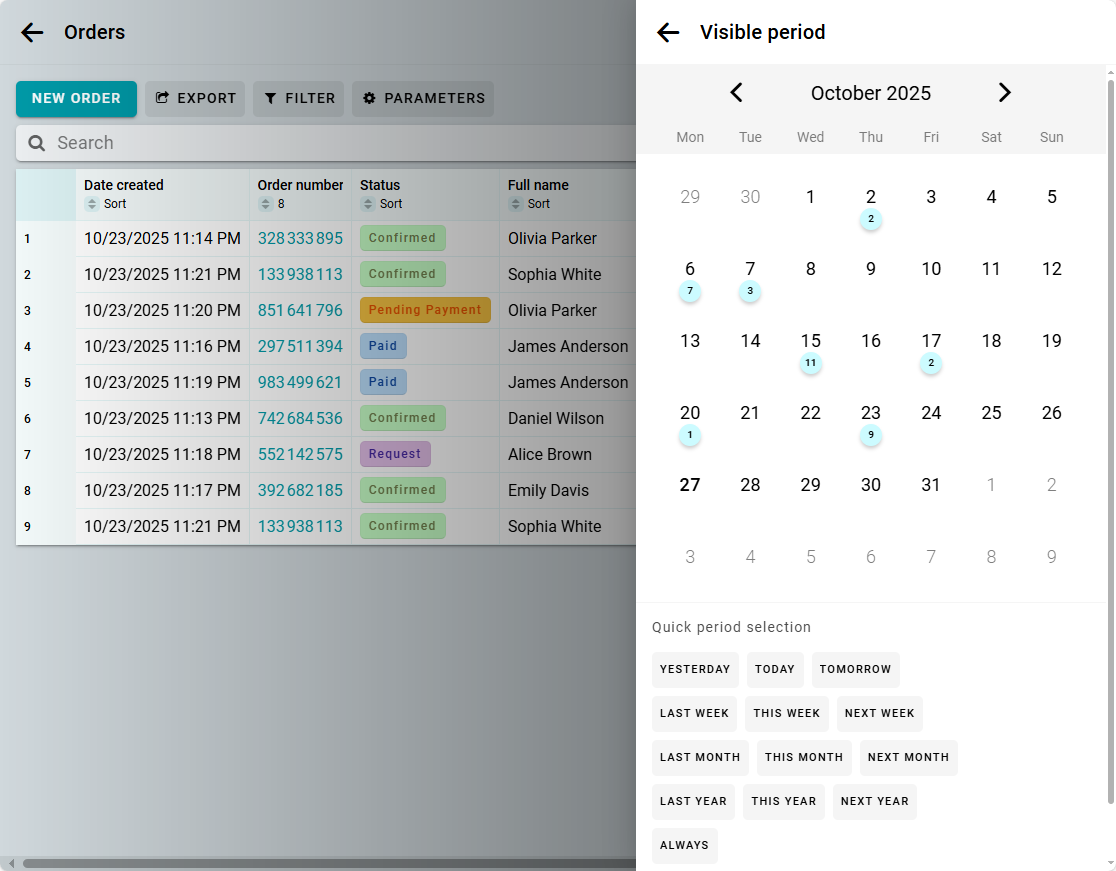Close Visible period panel via back arrow
Screen dimensions: 1116x871
click(668, 32)
